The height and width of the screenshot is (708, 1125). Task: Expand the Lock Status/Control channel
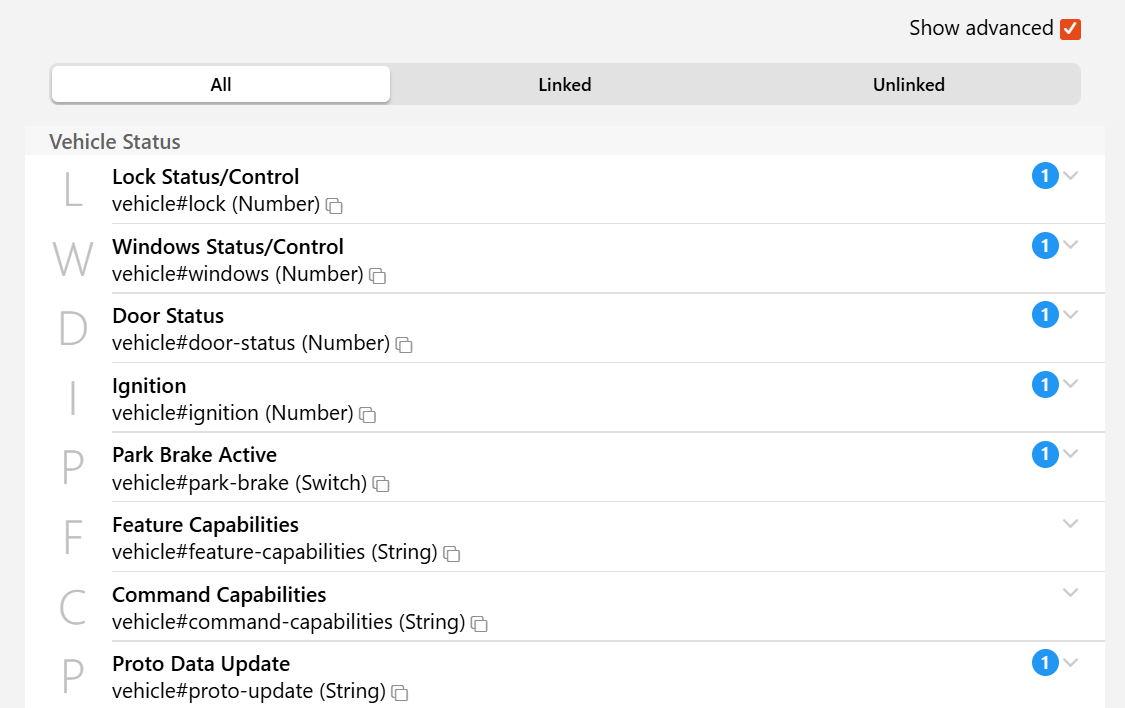click(1071, 176)
